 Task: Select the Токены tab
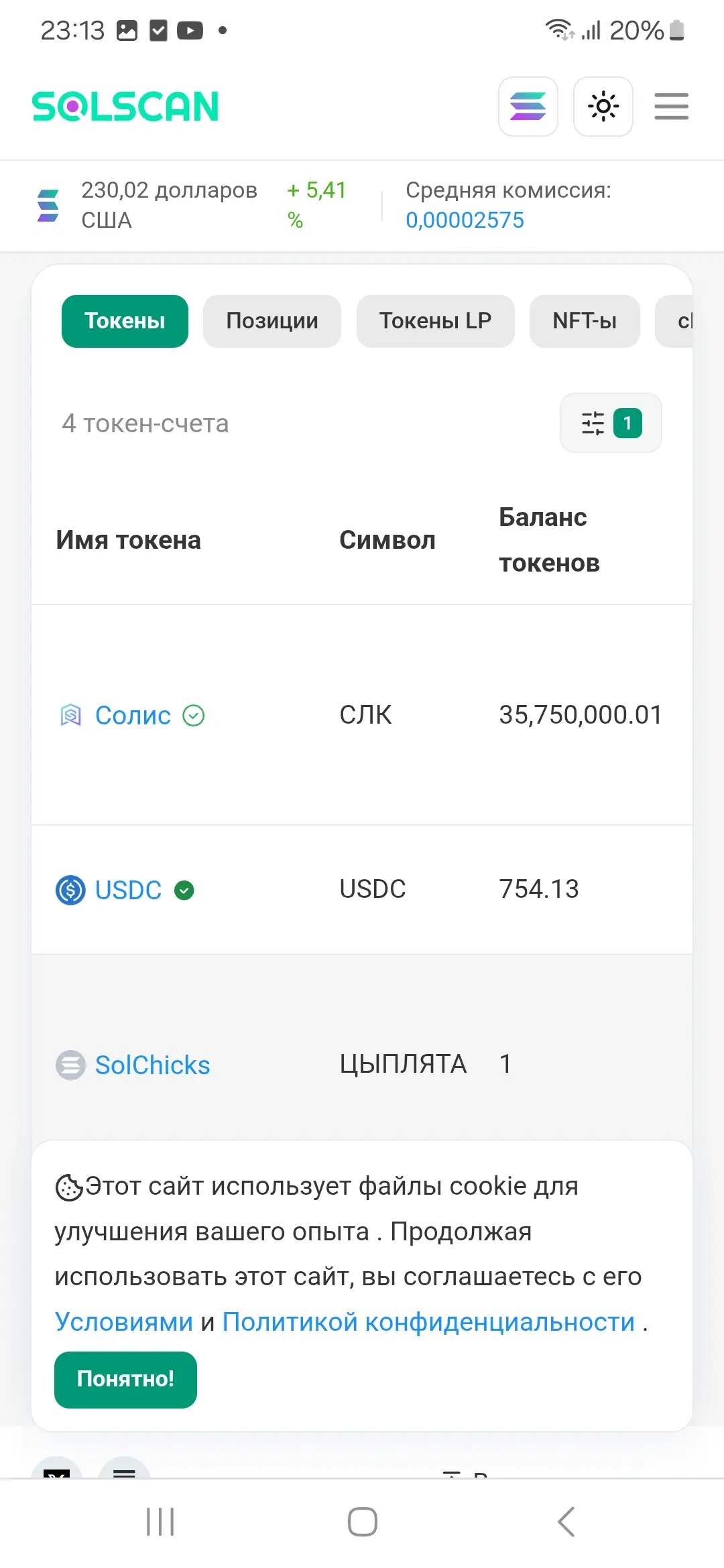pyautogui.click(x=125, y=321)
